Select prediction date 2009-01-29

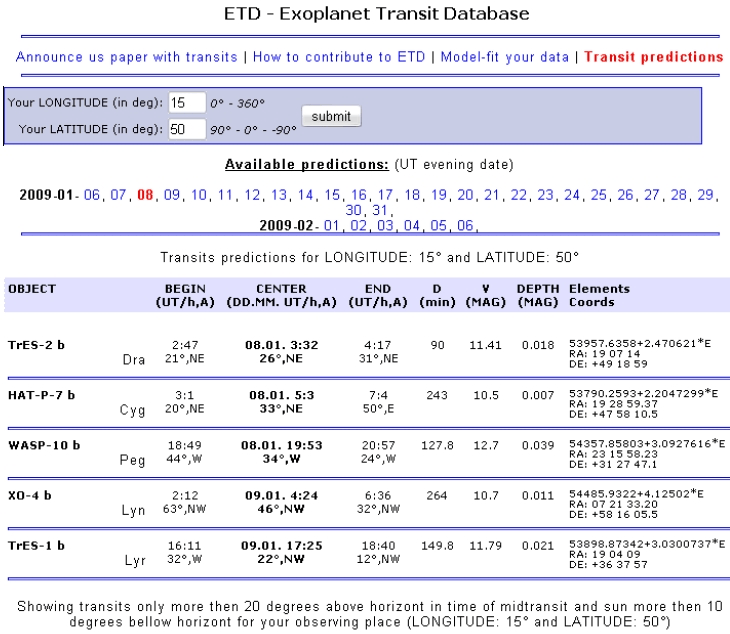tap(705, 195)
